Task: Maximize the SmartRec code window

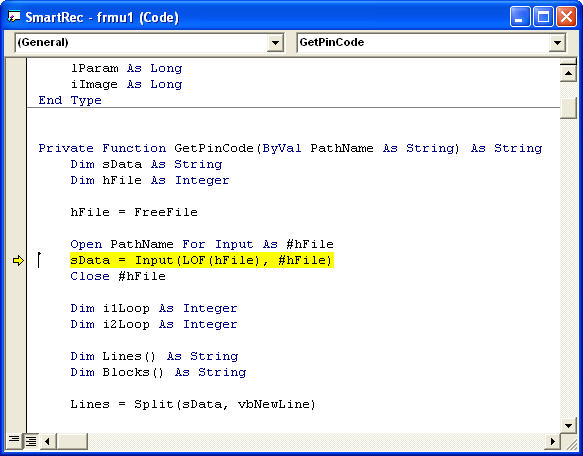Action: pyautogui.click(x=543, y=17)
